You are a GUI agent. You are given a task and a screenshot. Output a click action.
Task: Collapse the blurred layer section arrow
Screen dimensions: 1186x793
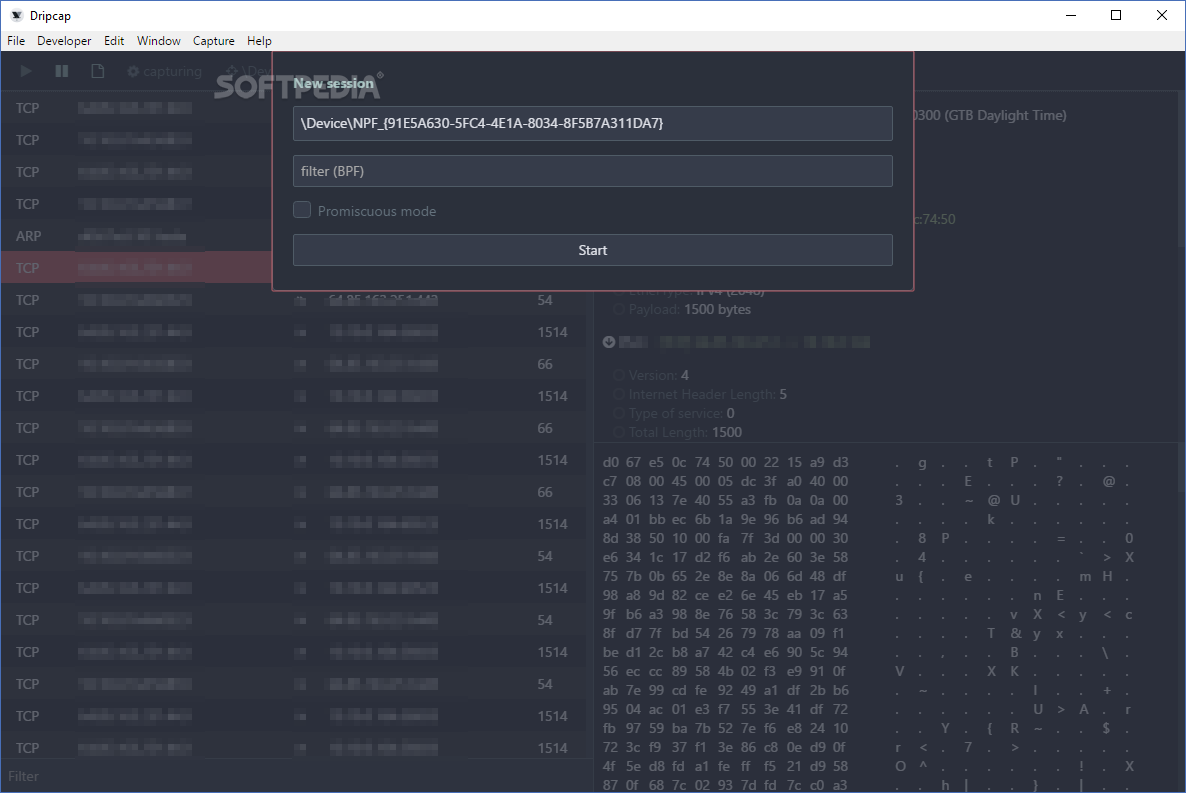pyautogui.click(x=609, y=342)
